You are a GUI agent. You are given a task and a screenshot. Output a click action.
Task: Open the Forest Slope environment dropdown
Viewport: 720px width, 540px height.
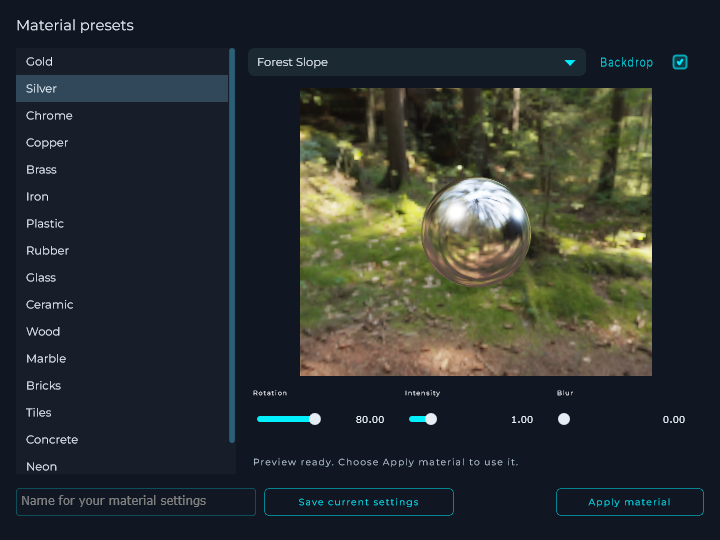(x=416, y=62)
